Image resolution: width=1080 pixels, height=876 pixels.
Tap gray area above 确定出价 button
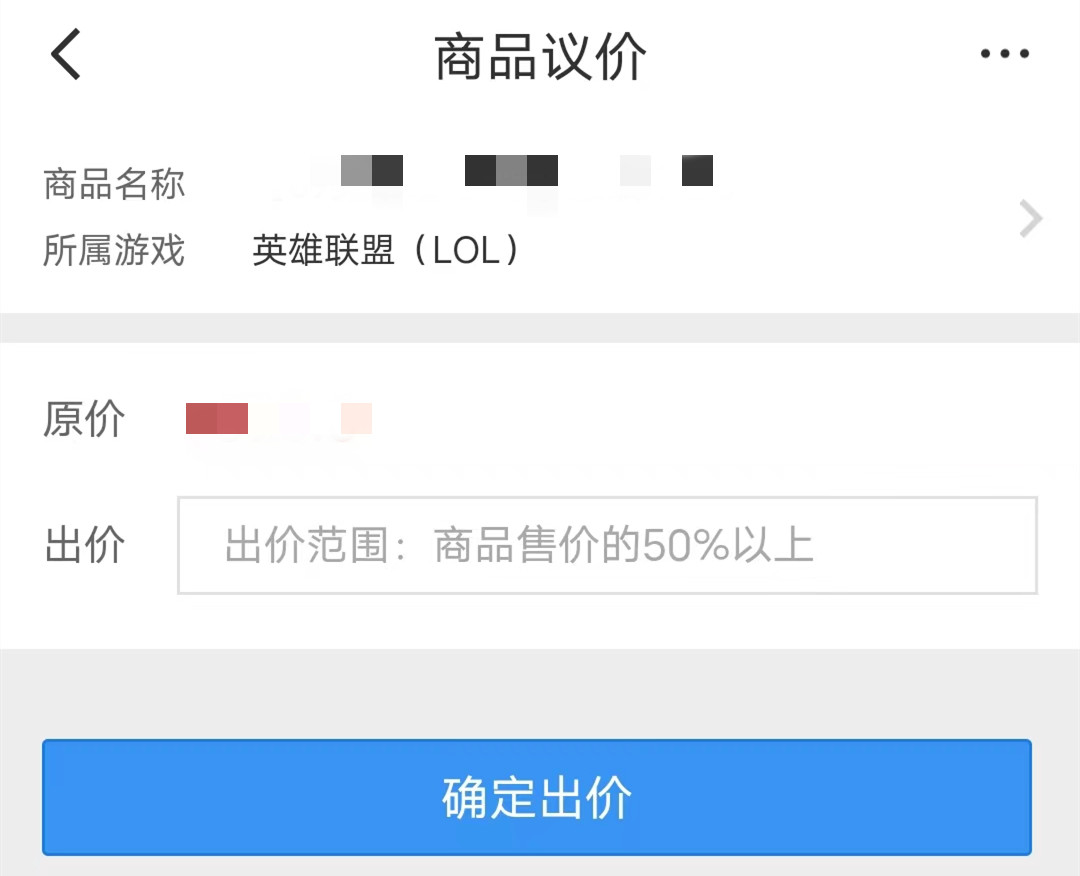coord(540,693)
